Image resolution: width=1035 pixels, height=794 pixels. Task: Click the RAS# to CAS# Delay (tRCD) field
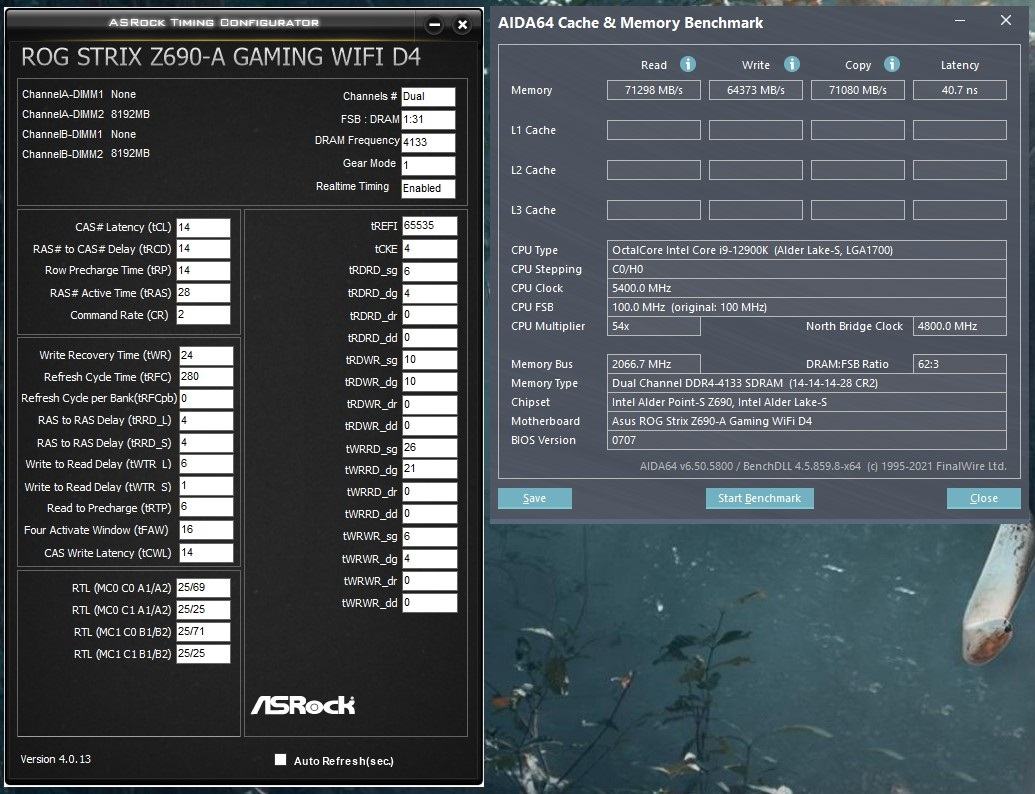point(203,249)
